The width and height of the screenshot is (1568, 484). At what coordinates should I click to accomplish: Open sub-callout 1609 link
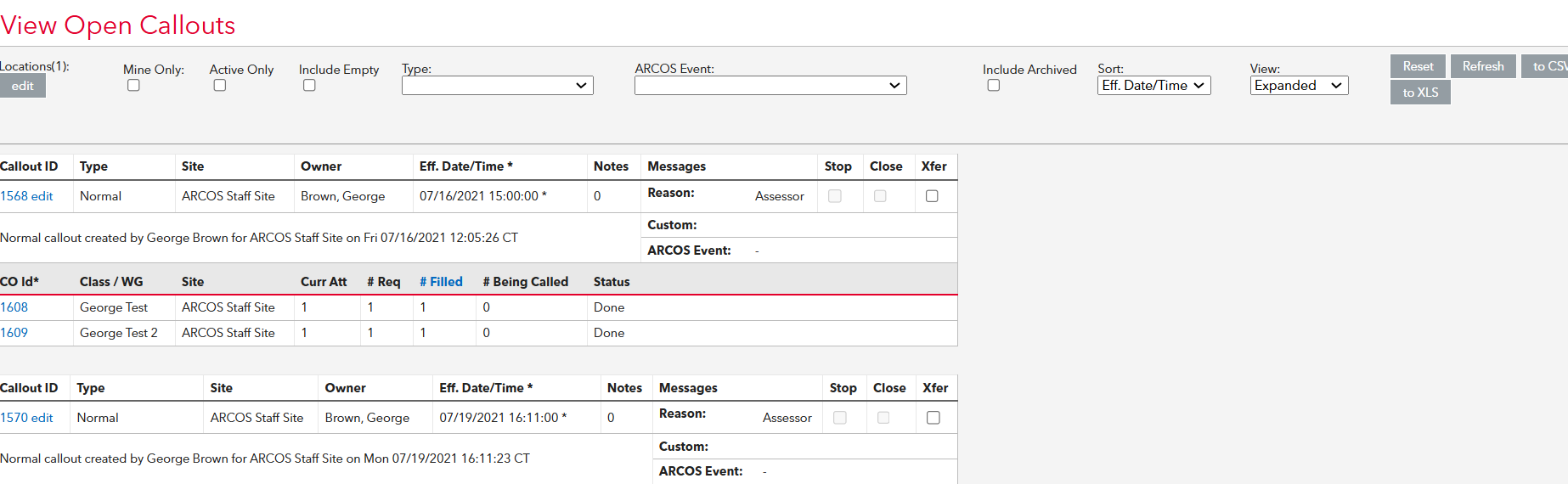pyautogui.click(x=14, y=333)
